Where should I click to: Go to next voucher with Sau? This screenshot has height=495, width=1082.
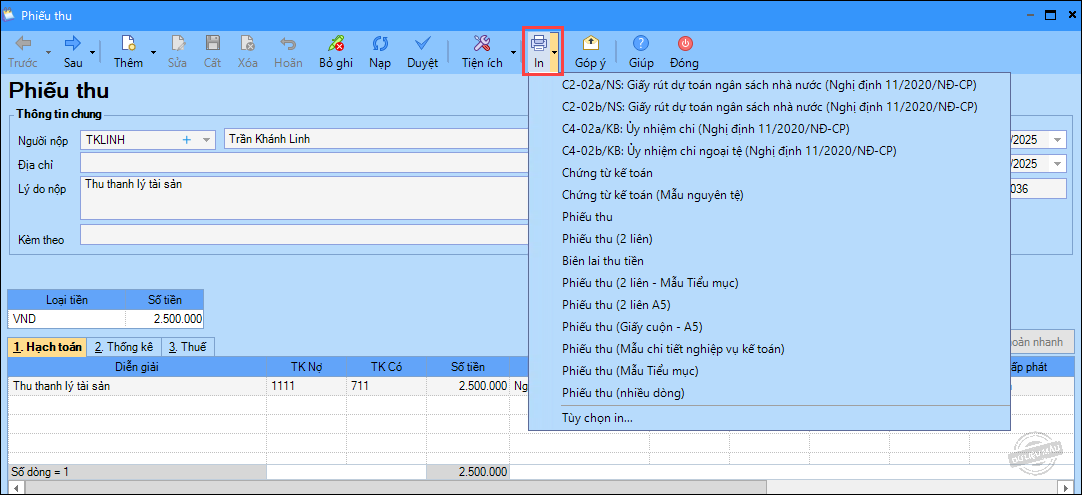coord(73,52)
